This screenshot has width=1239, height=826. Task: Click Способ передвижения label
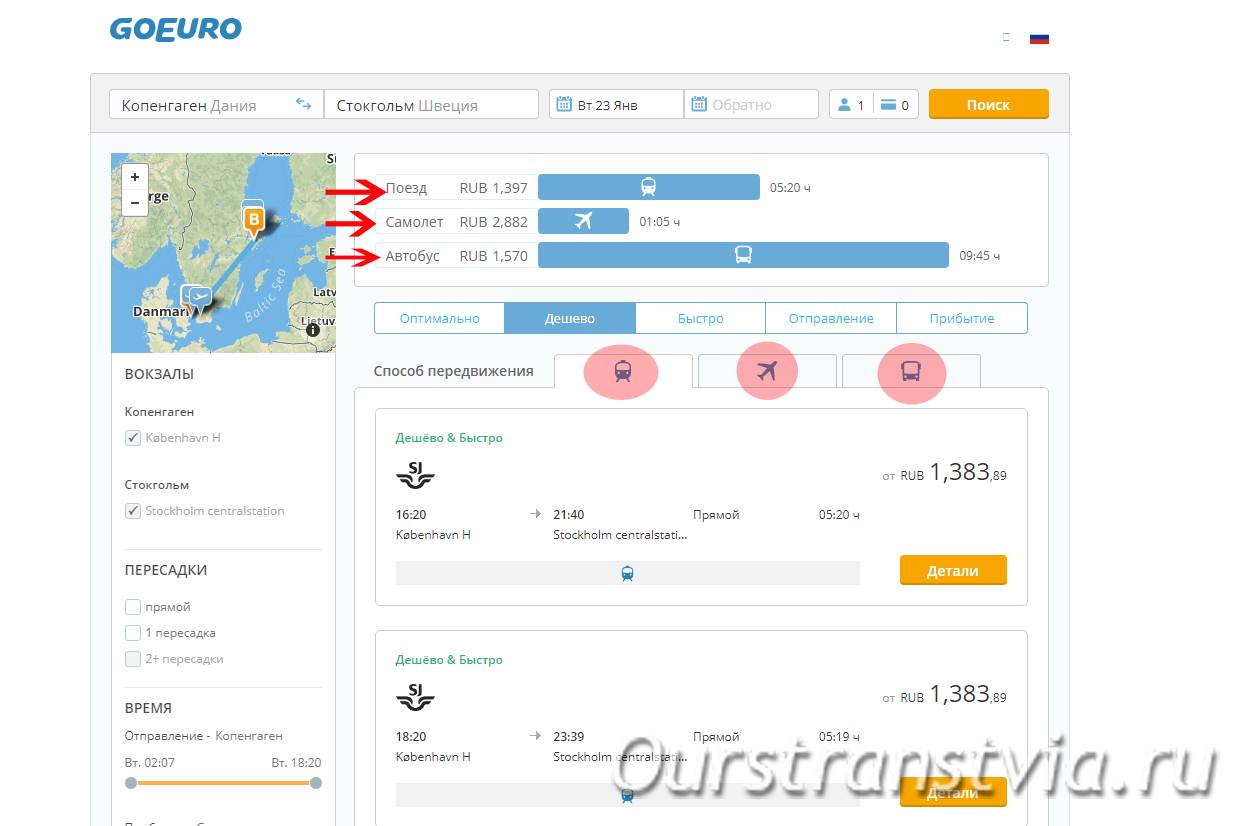coord(453,370)
